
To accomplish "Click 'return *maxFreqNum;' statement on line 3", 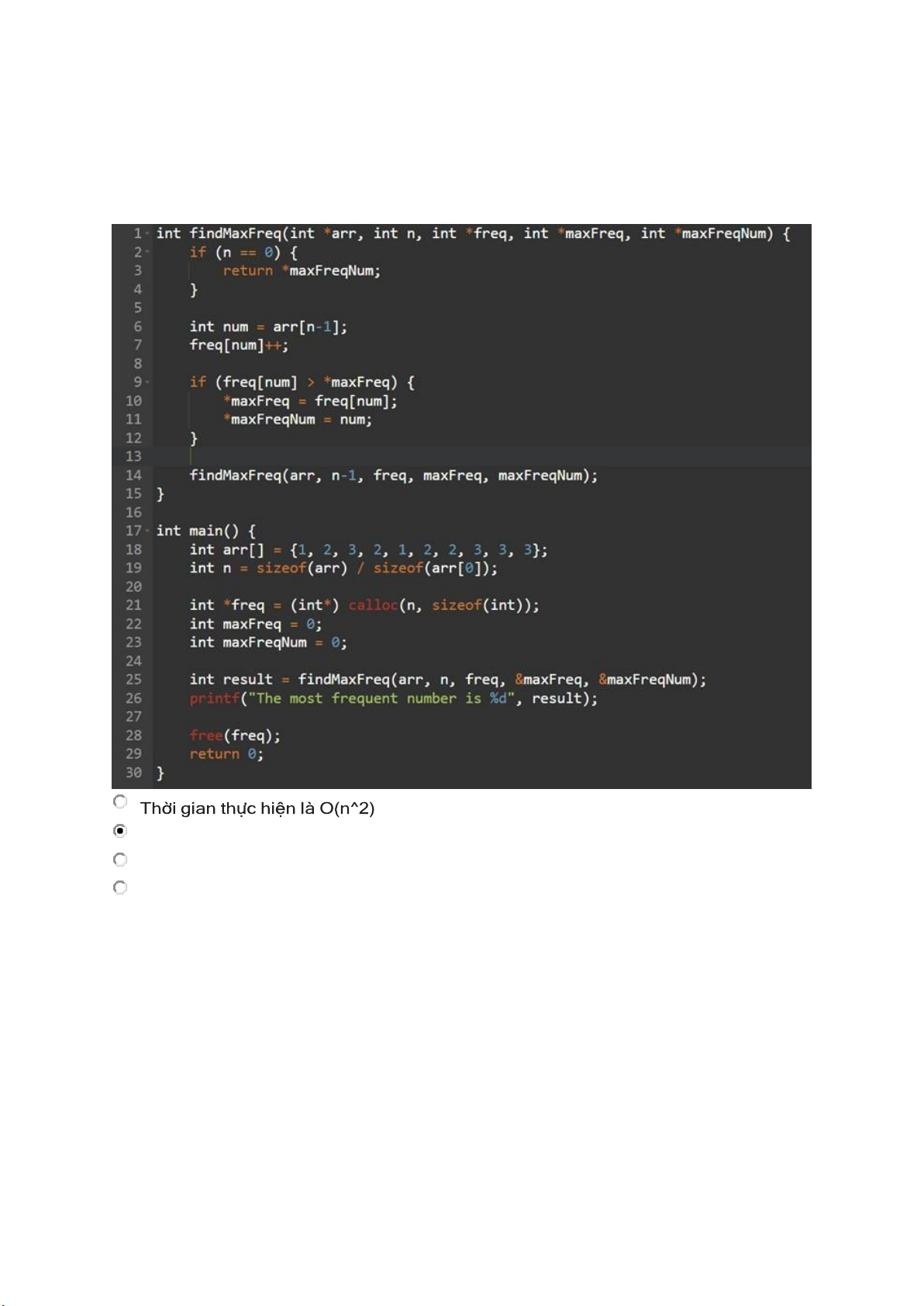I will tap(301, 271).
